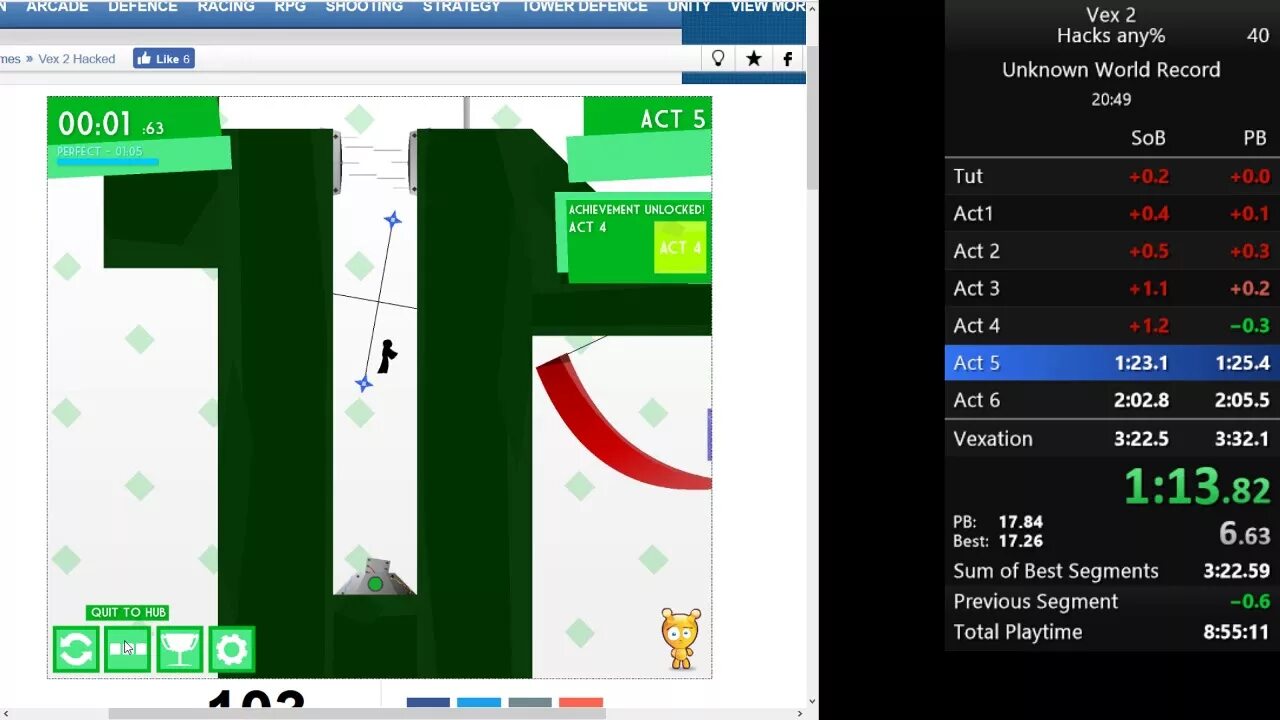Click the upper blue grapple shuriken star
Viewport: 1280px width, 720px height.
393,219
